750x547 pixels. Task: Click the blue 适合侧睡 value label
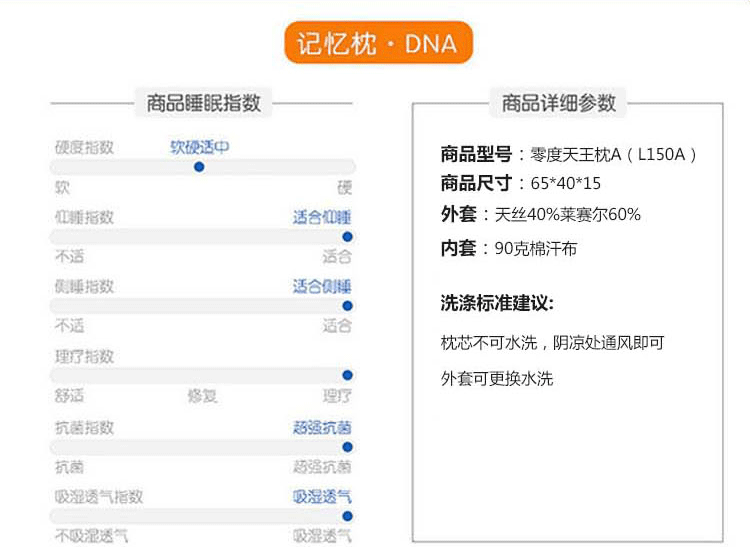(x=322, y=287)
